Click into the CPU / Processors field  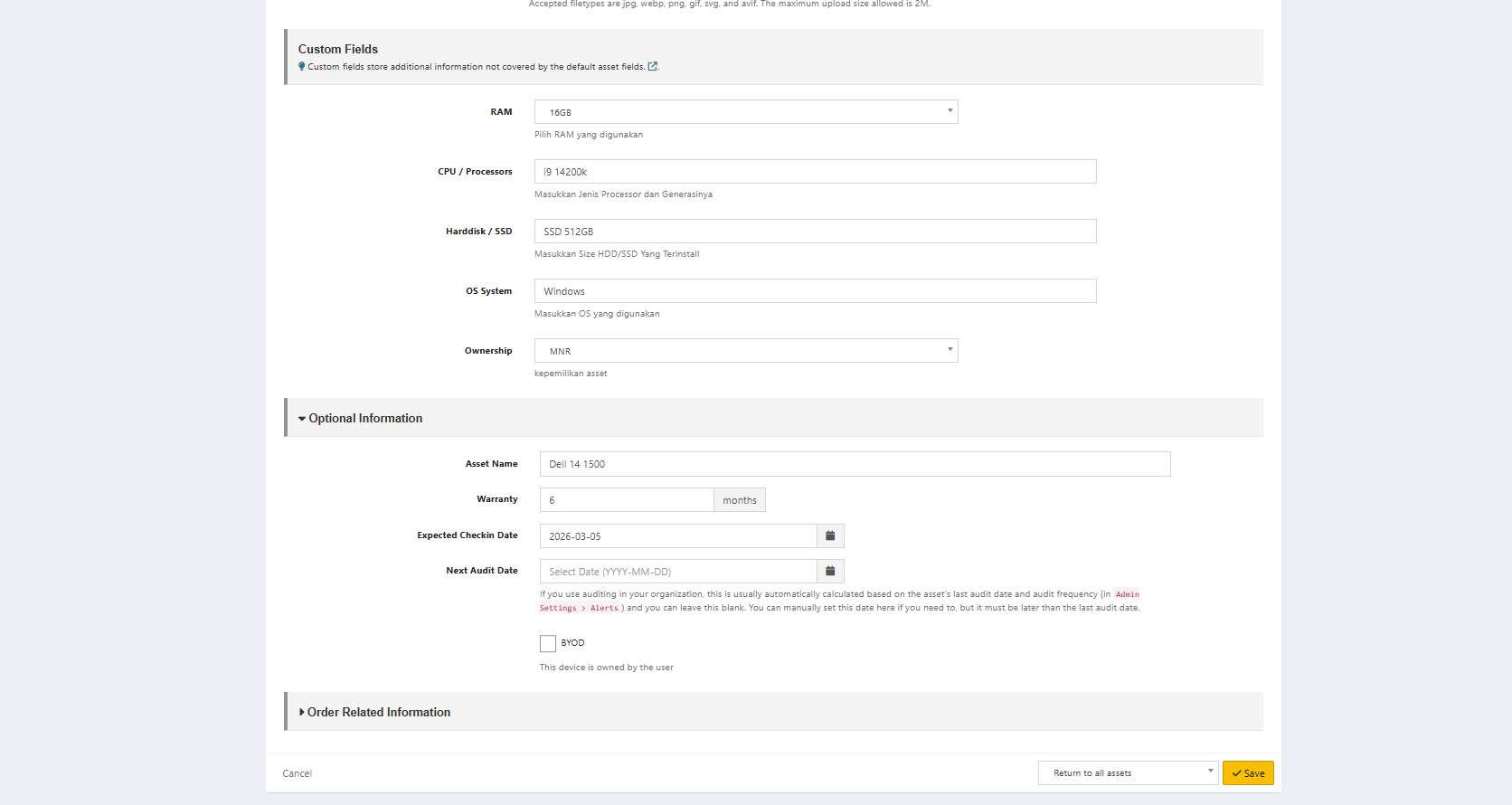[815, 172]
